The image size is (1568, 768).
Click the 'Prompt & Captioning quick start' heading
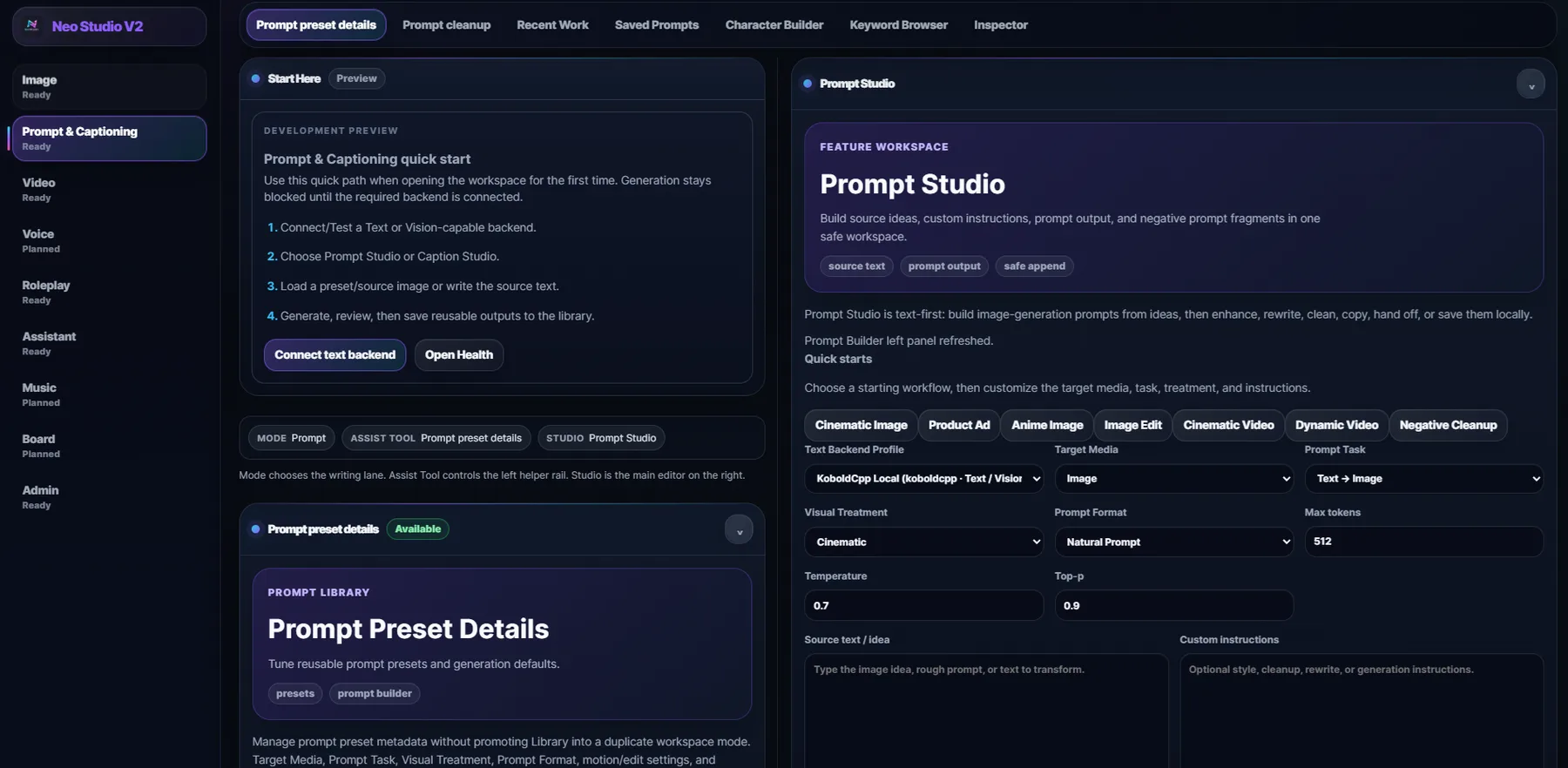[367, 159]
